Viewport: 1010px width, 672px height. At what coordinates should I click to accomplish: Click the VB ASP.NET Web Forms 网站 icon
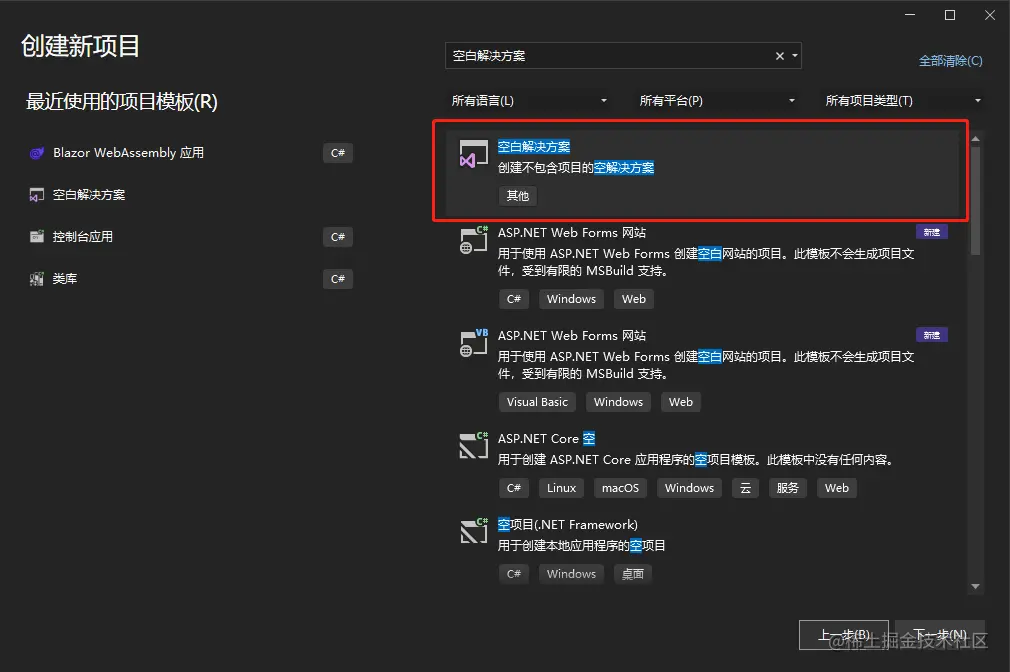(473, 343)
